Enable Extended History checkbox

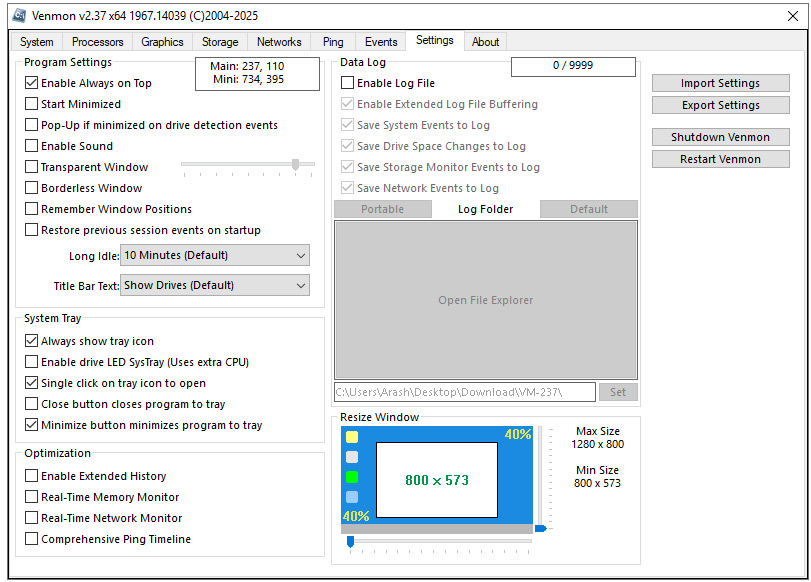point(32,476)
